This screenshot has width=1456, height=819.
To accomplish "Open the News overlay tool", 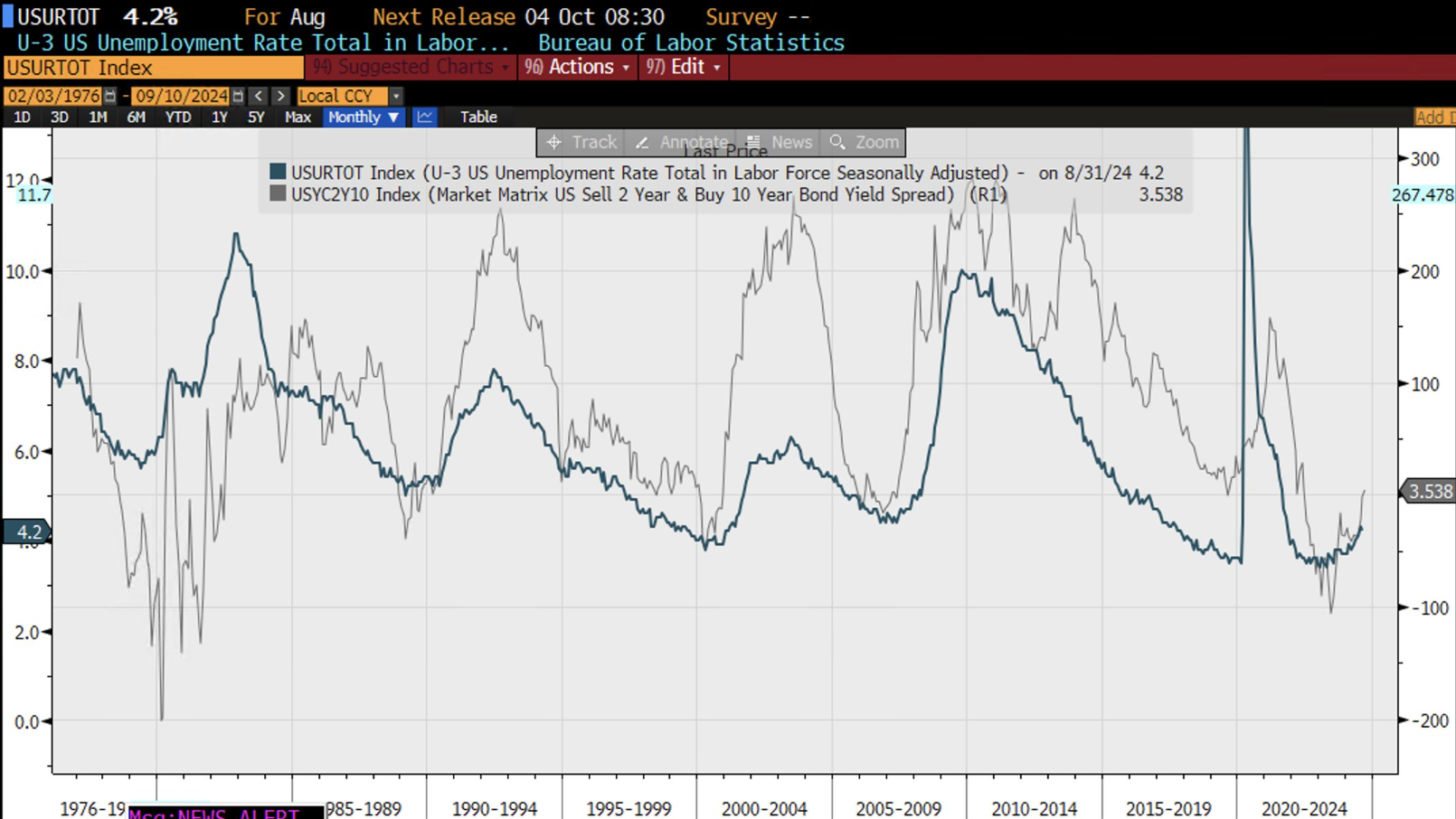I will tap(779, 143).
